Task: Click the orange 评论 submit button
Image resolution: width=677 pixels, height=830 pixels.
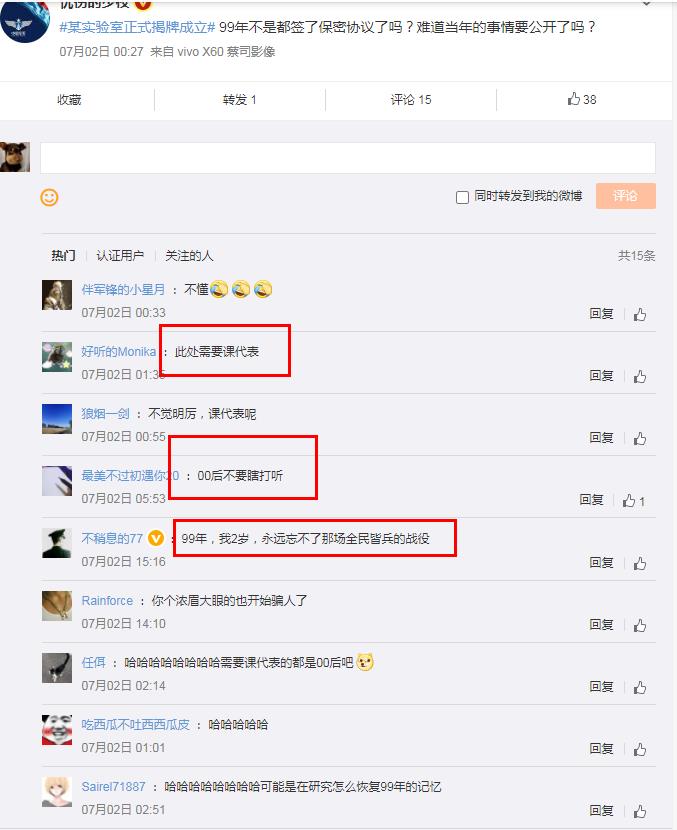Action: 626,196
